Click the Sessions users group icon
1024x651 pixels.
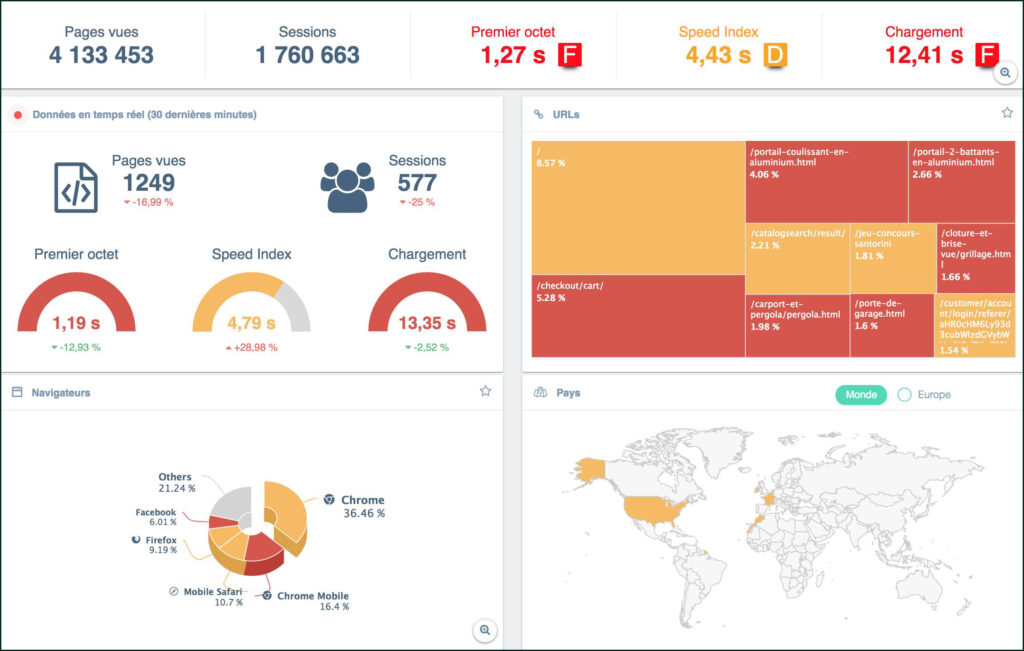(347, 187)
